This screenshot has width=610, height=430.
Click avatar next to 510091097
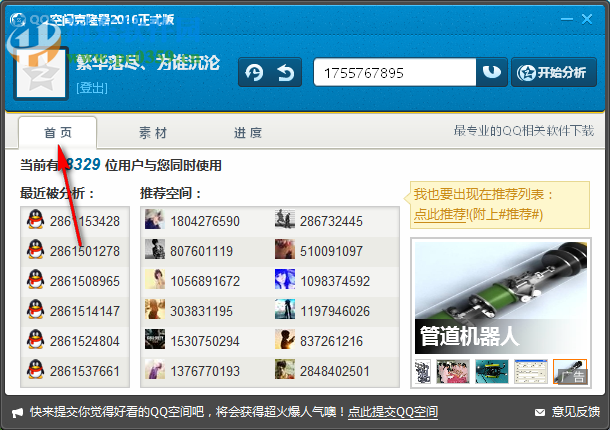[285, 249]
